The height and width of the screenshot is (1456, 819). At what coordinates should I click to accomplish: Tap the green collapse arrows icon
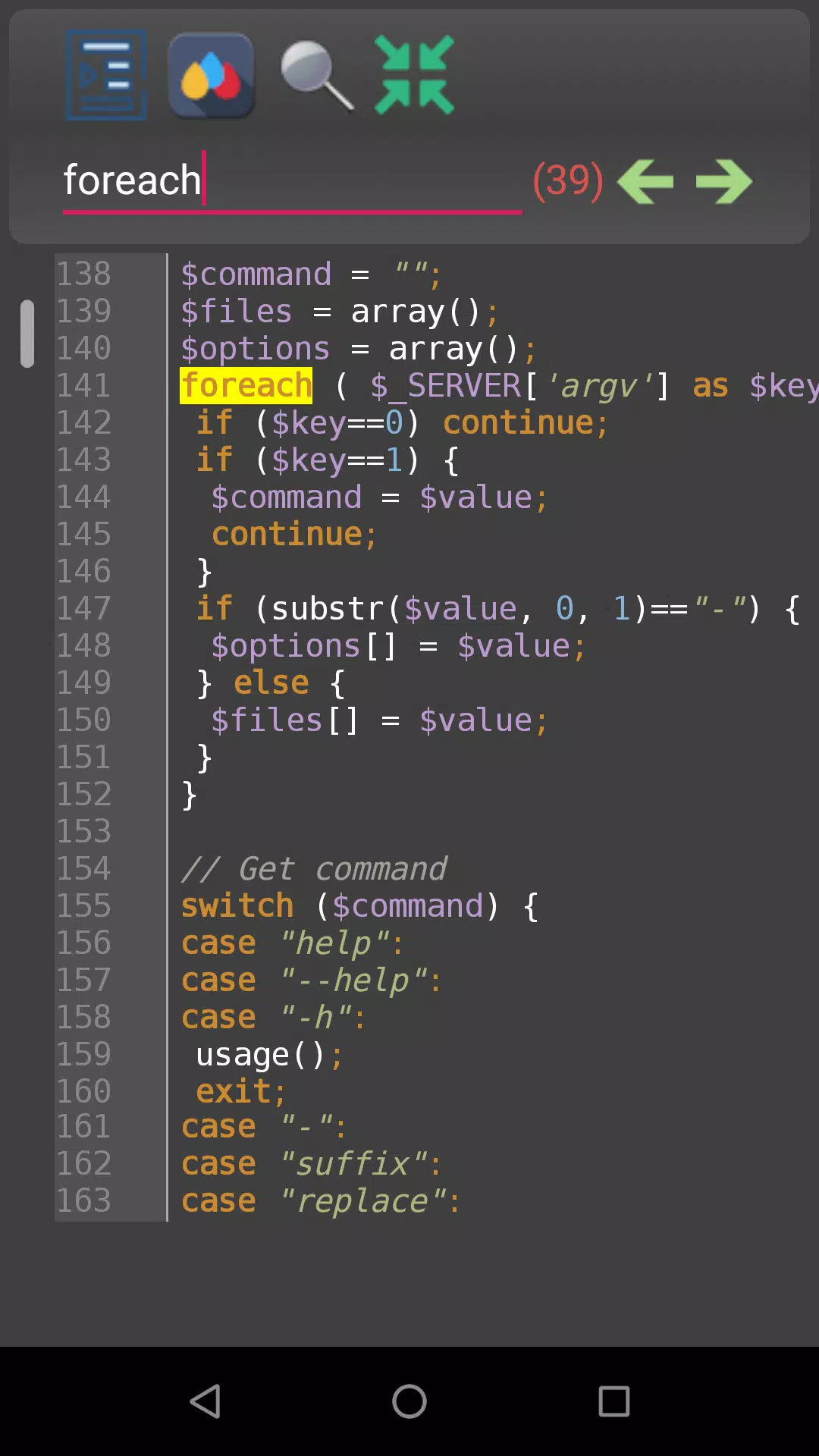point(414,75)
